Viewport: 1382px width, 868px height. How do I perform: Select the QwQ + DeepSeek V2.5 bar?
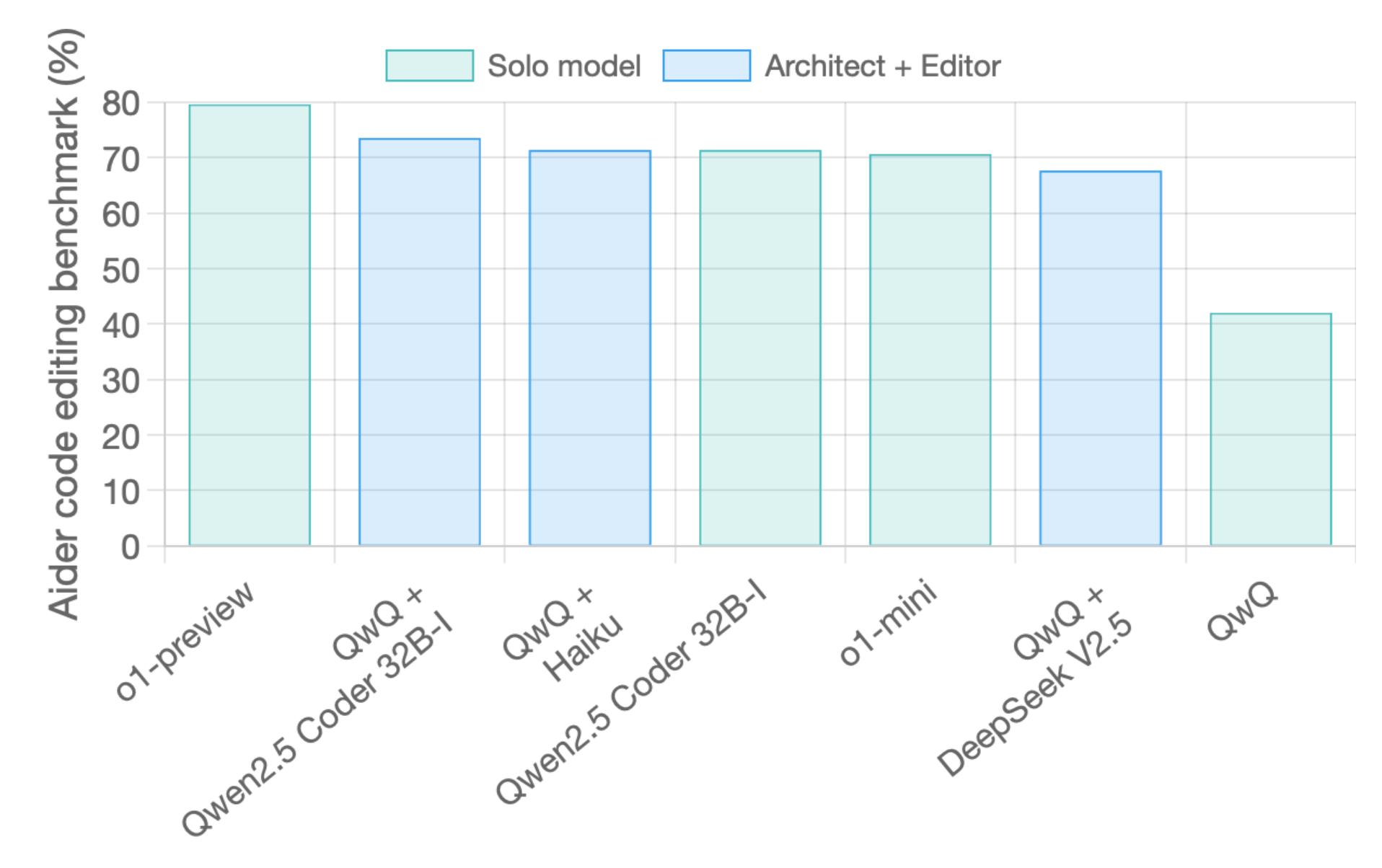point(1101,358)
